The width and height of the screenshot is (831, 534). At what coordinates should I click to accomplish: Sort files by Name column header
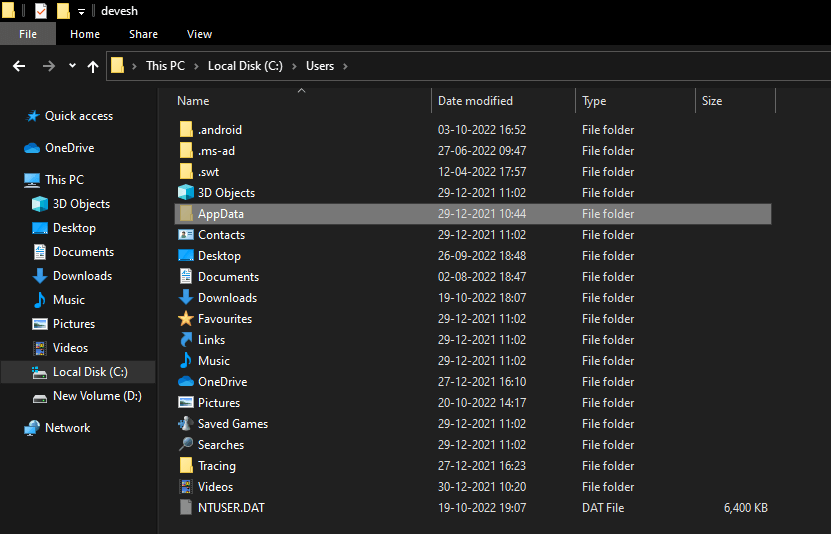[x=193, y=101]
